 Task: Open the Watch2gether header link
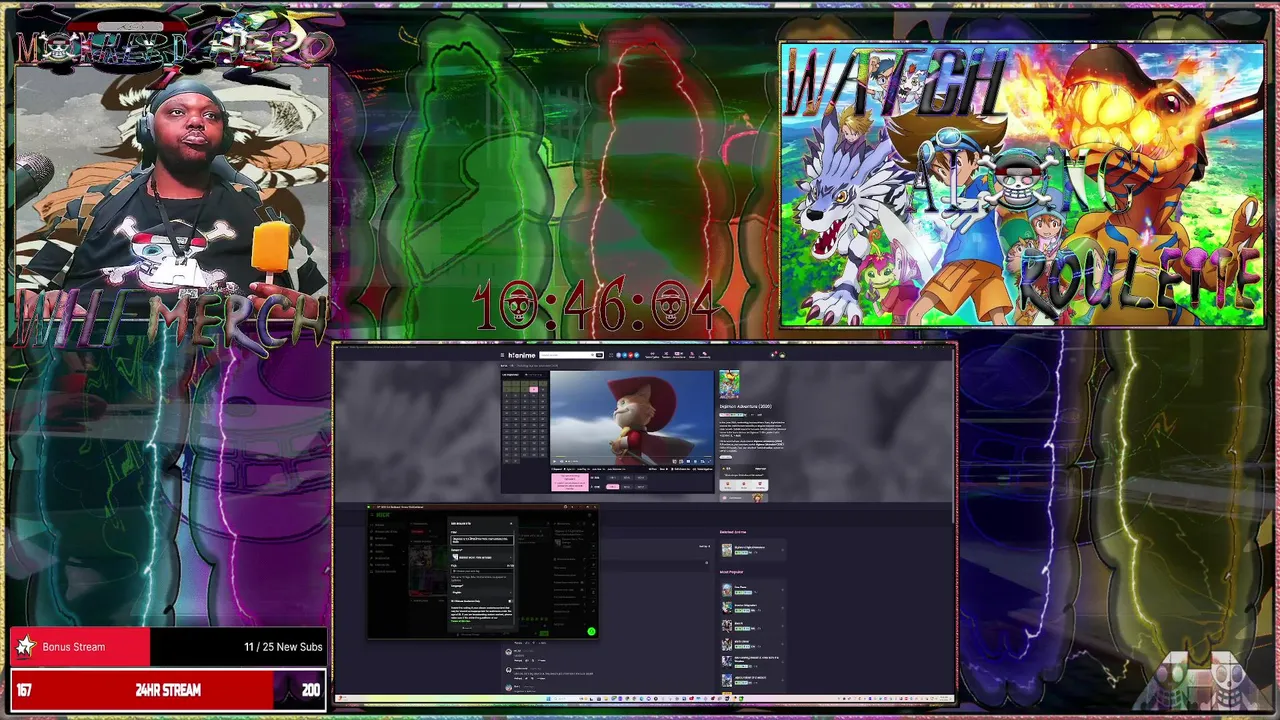pos(652,355)
